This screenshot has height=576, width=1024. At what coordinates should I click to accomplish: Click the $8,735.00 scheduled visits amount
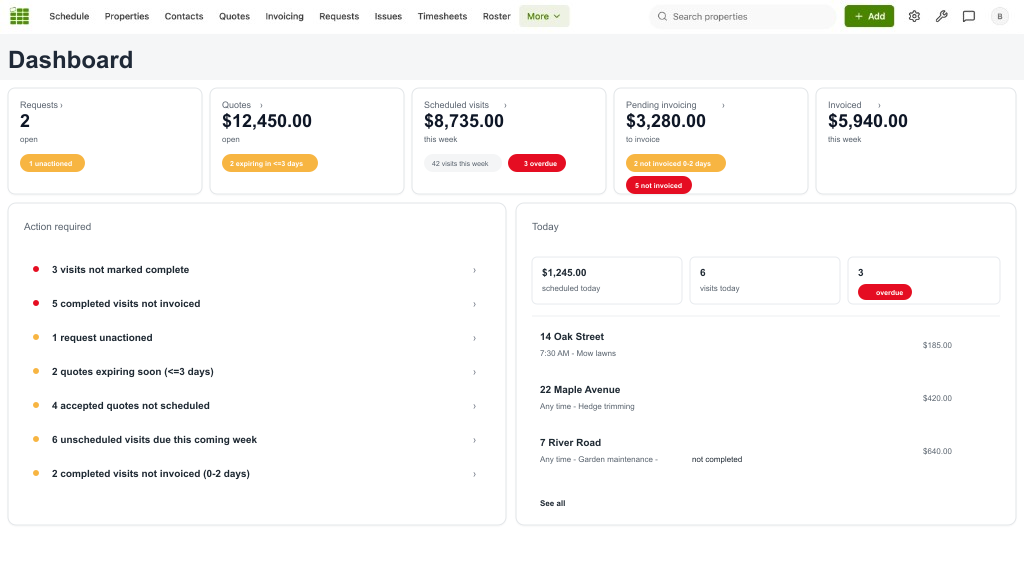click(x=464, y=121)
